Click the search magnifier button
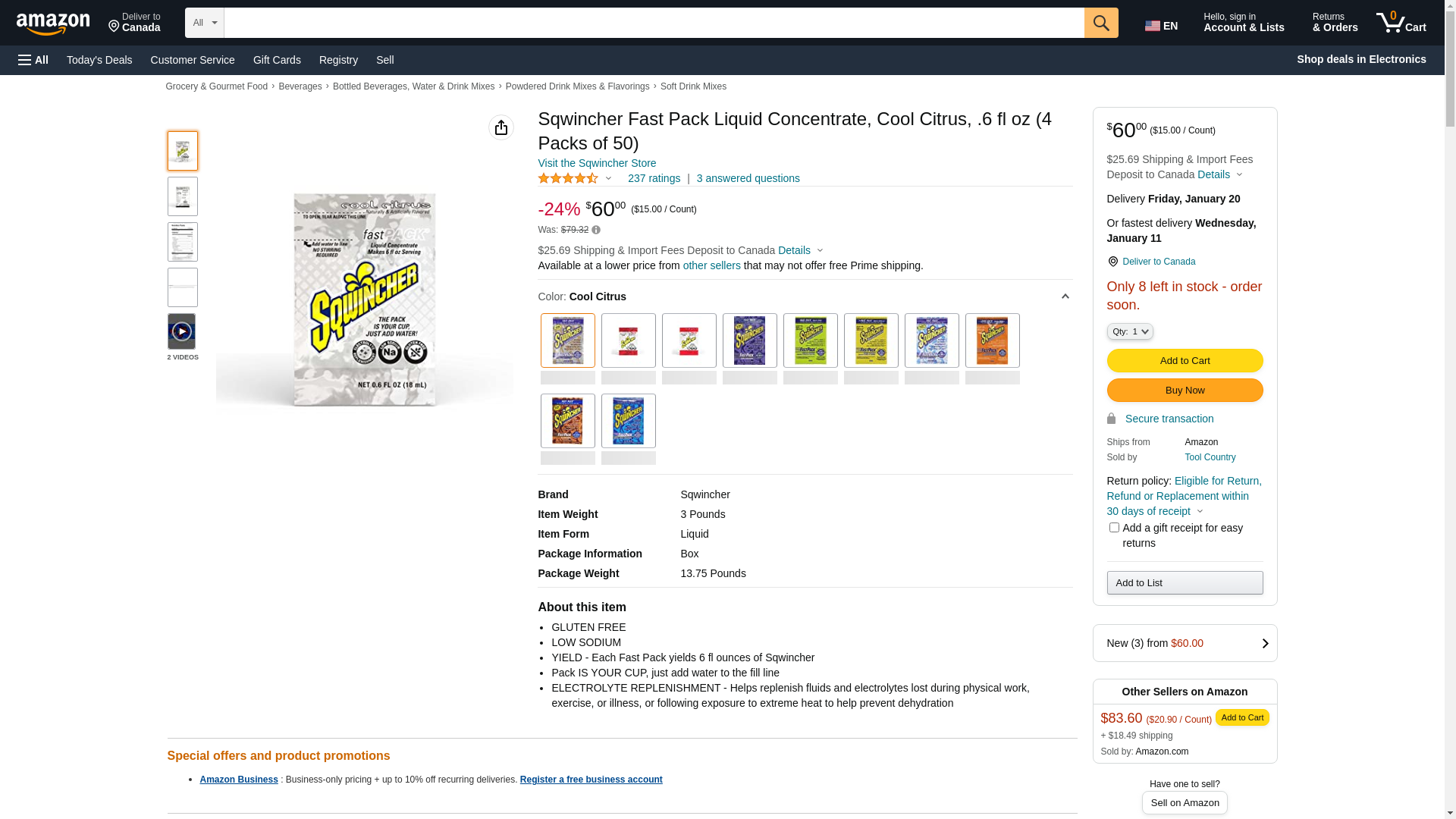The height and width of the screenshot is (819, 1456). [1101, 23]
